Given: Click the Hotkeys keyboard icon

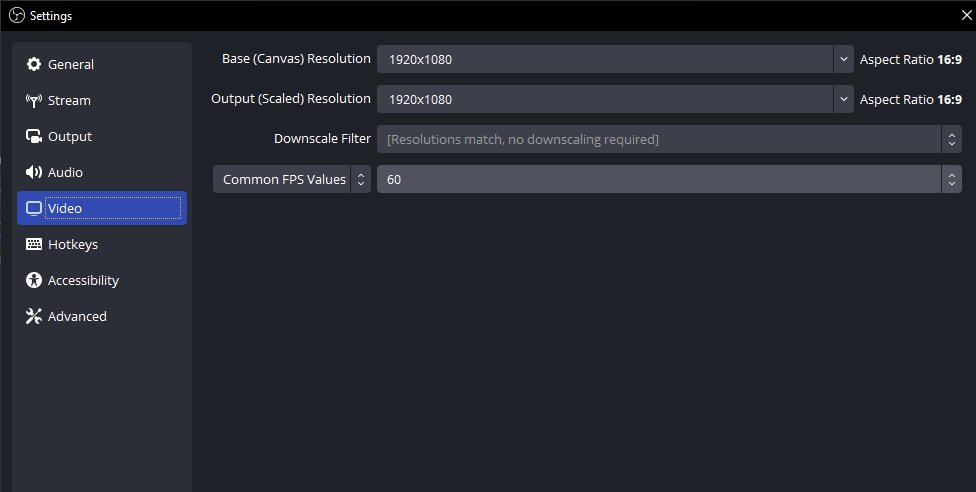Looking at the screenshot, I should tap(34, 244).
